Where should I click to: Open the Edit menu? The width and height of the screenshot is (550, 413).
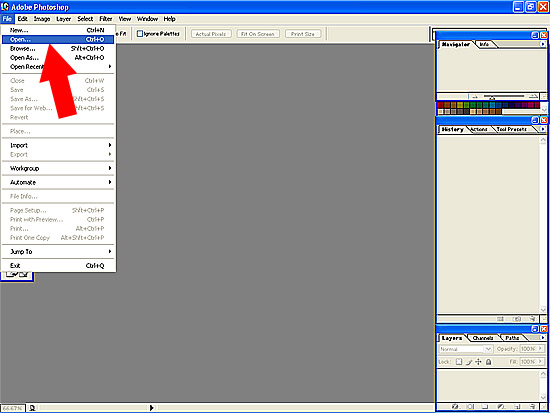tap(23, 19)
